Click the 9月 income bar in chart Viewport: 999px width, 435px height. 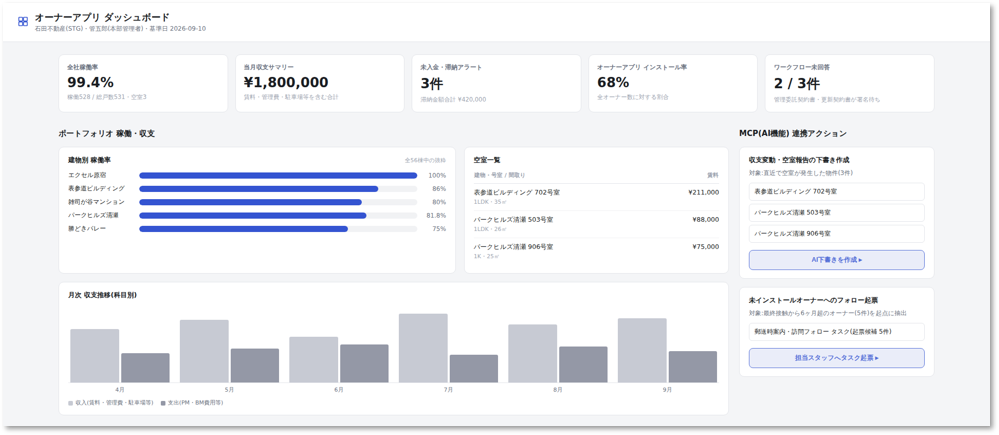pyautogui.click(x=642, y=350)
